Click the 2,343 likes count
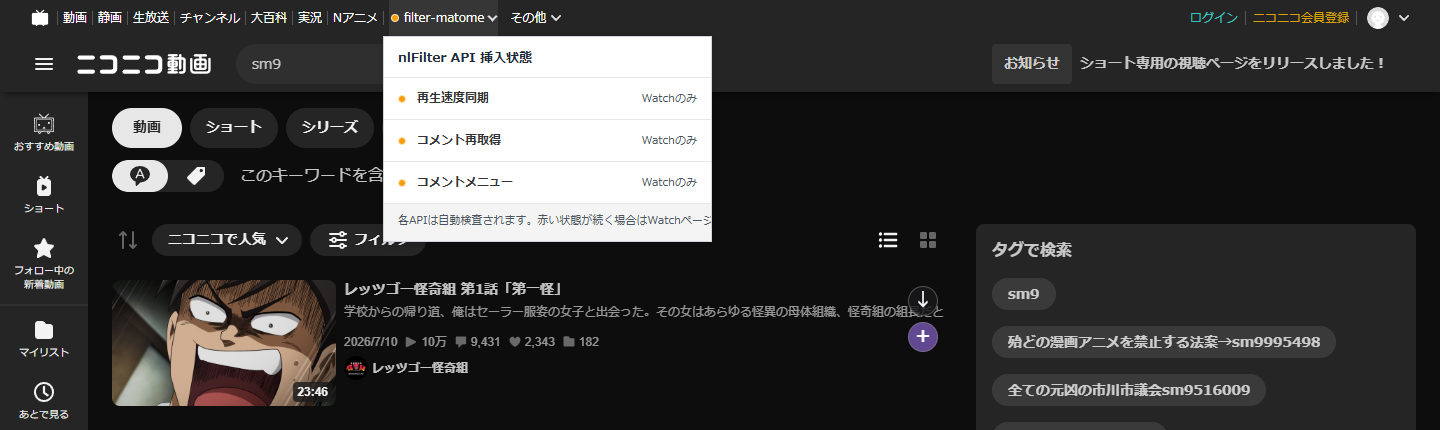The width and height of the screenshot is (1440, 430). pos(532,342)
